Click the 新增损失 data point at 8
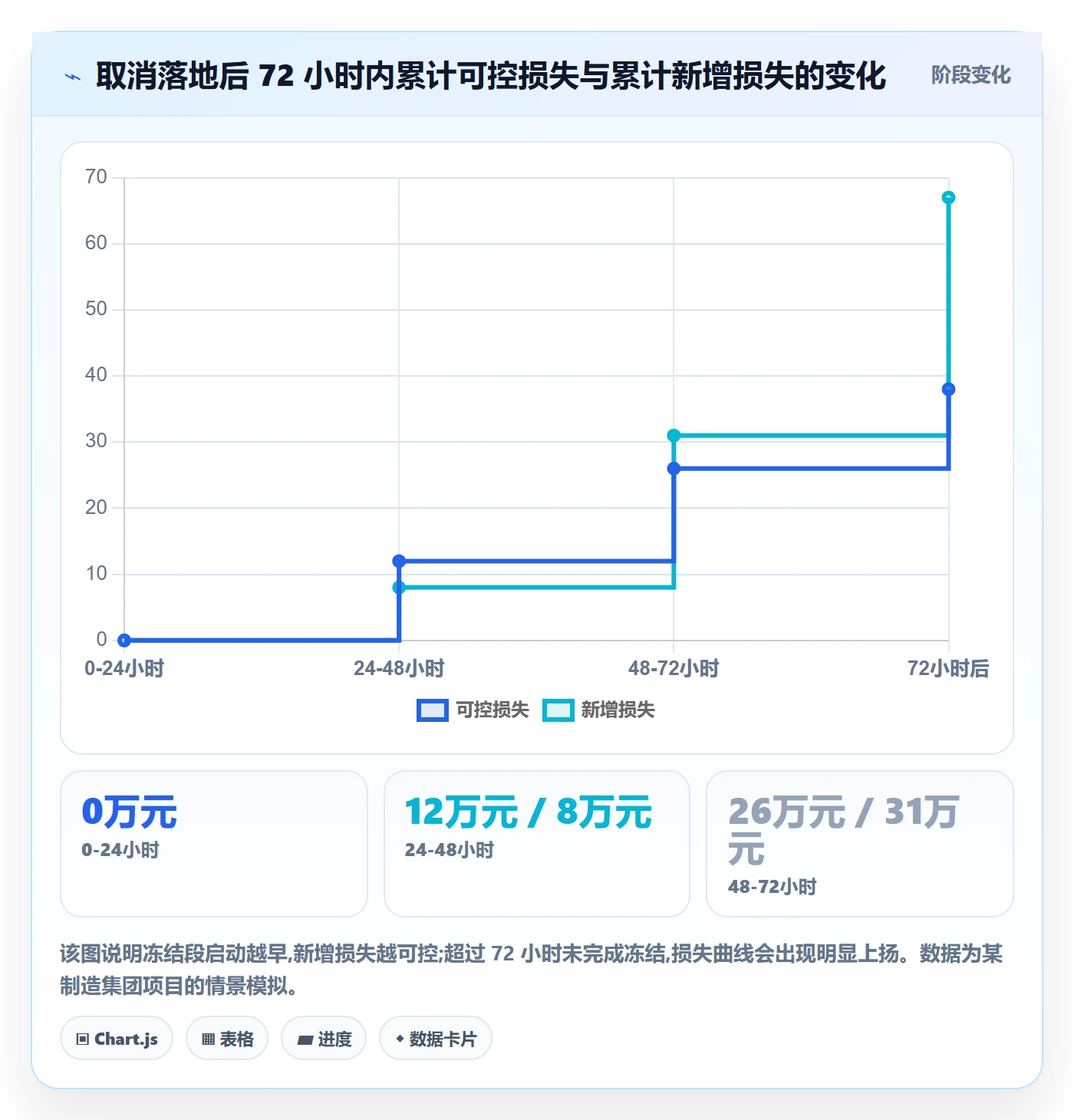 click(399, 588)
